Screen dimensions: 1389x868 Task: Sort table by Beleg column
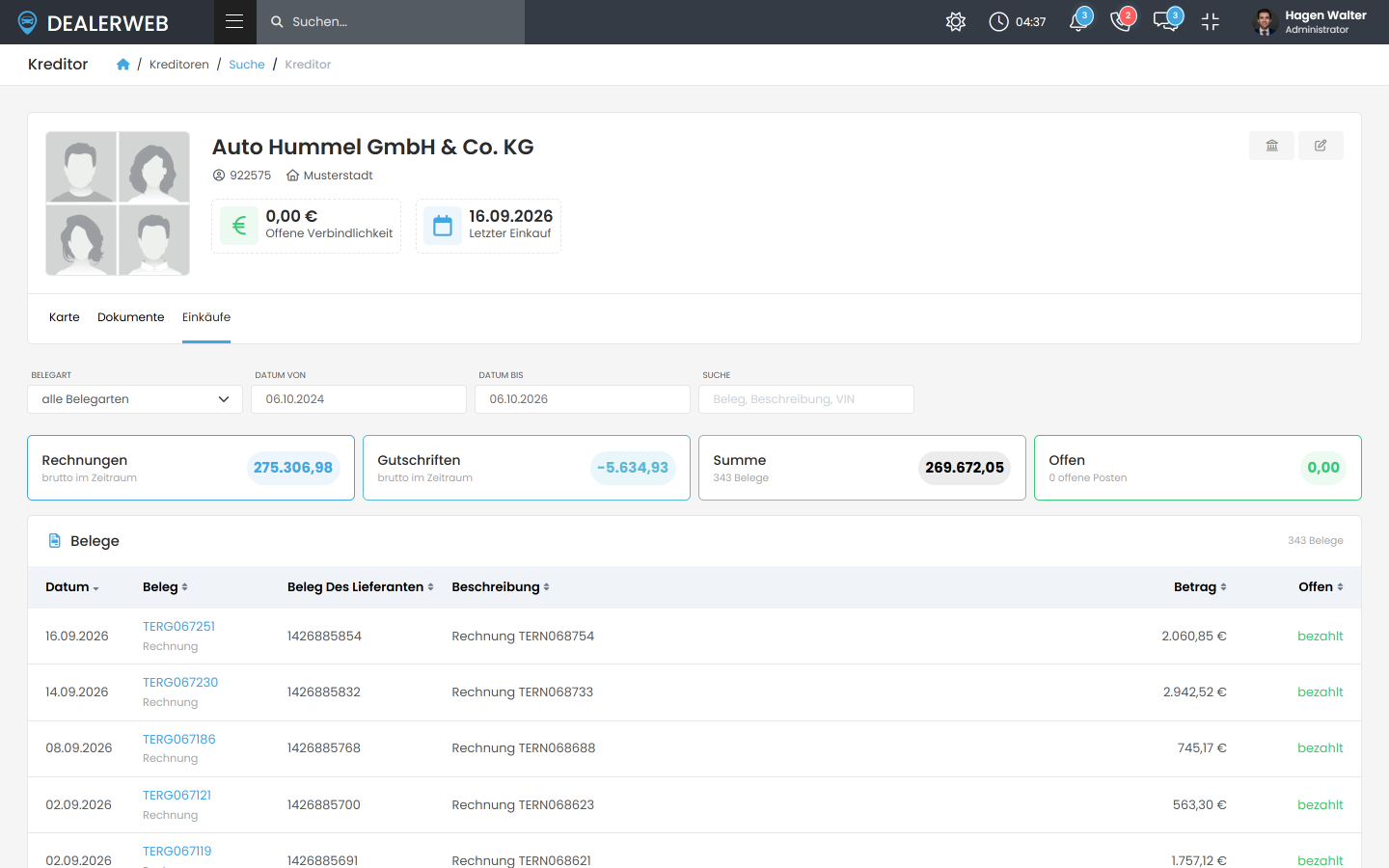pos(165,587)
